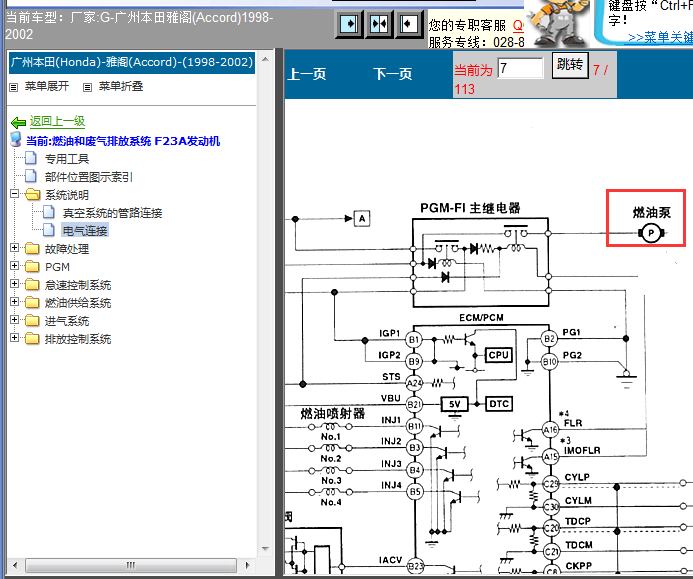Go to next page with 下一页

tap(392, 74)
